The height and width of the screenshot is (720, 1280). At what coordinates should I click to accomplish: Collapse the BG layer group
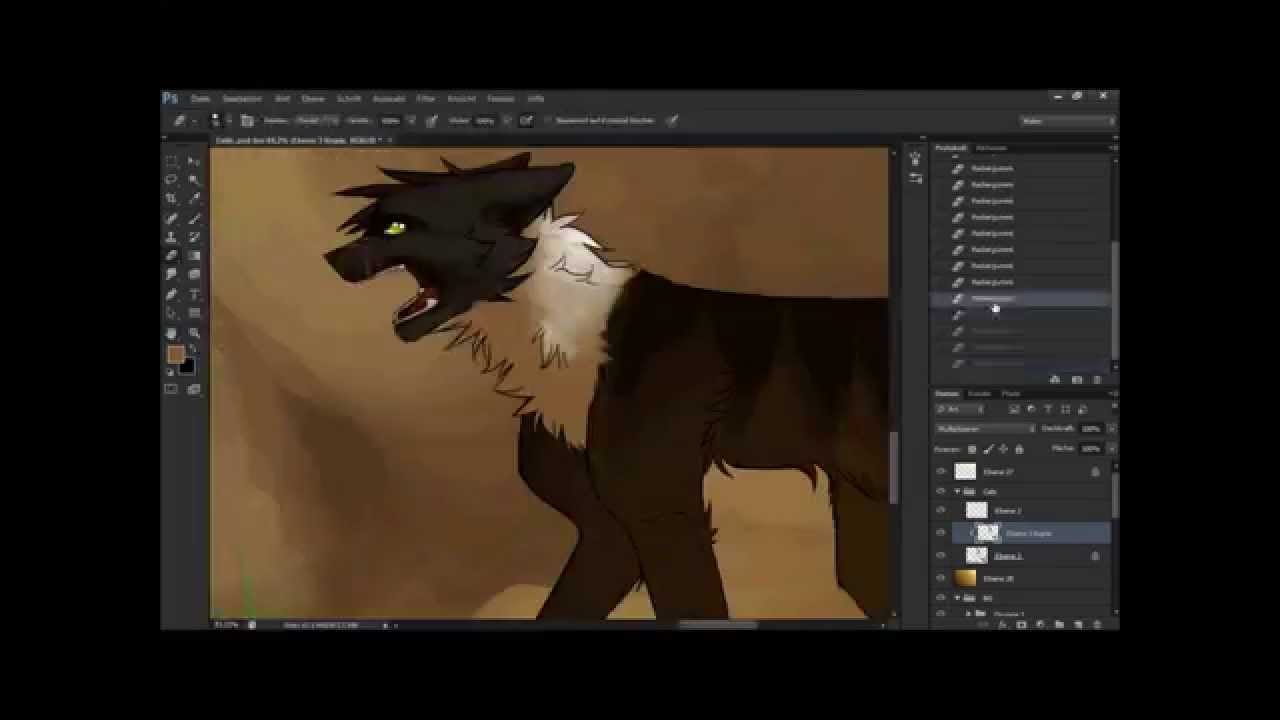958,598
